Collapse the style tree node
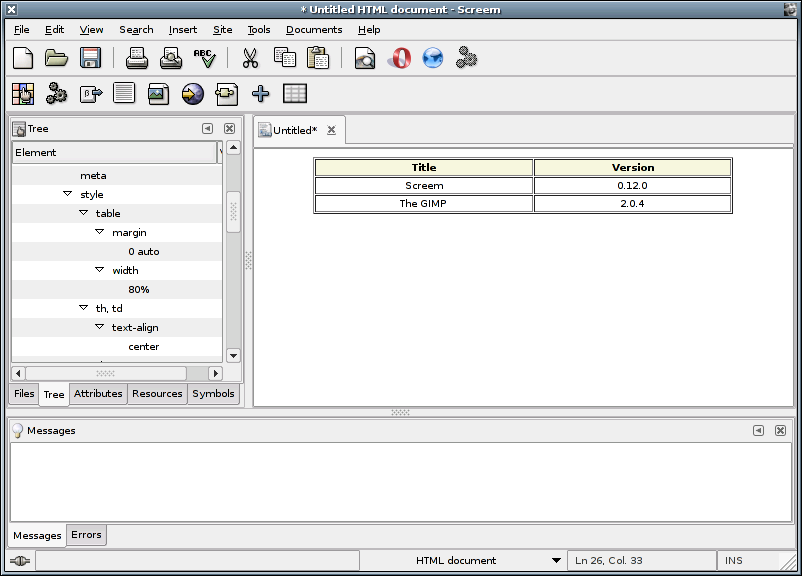 click(x=68, y=194)
